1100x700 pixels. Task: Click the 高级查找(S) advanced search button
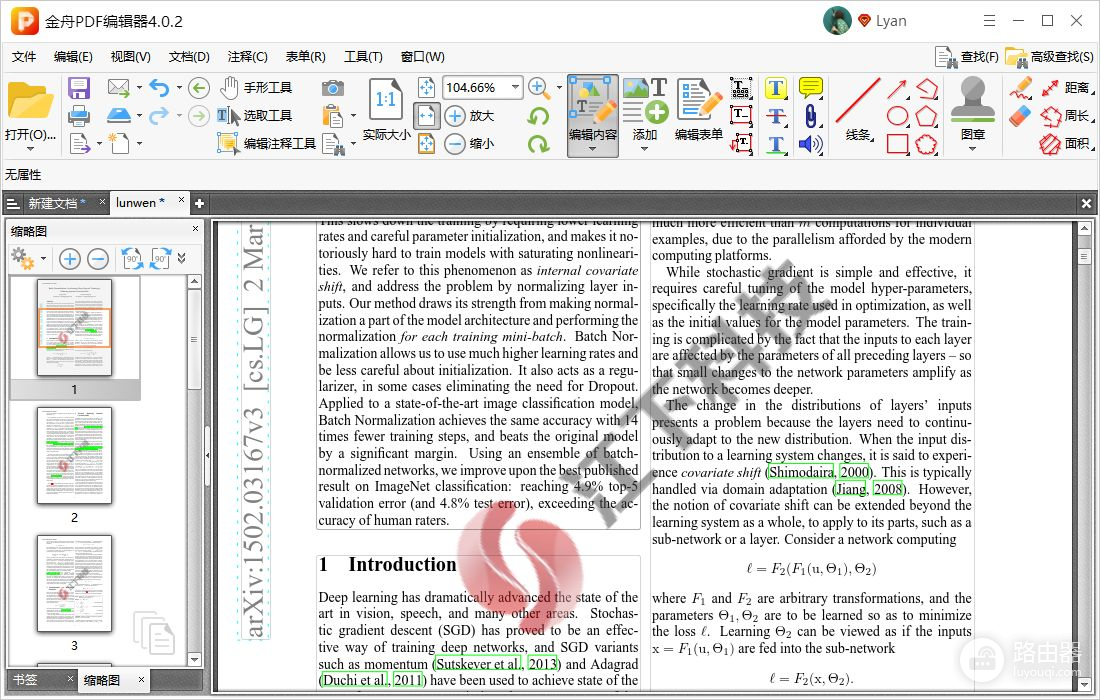click(x=1049, y=57)
